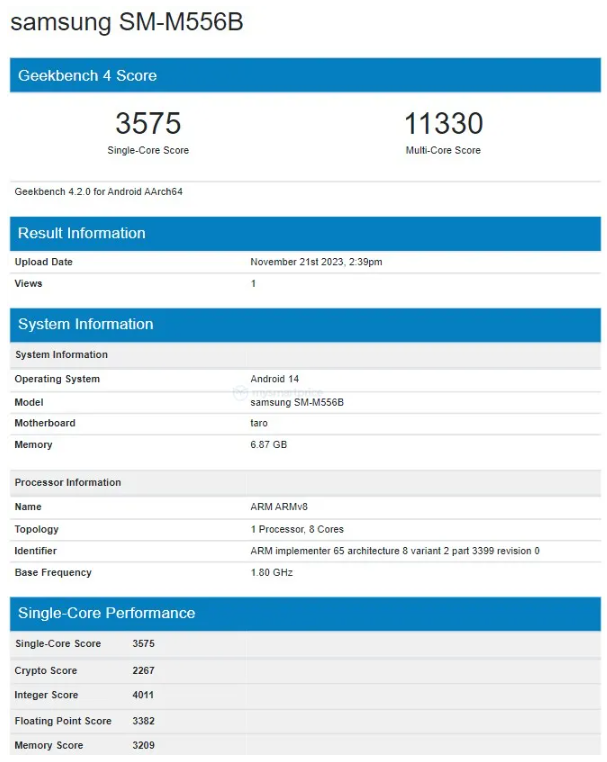
Task: Select the 'Android 14' value
Action: (x=275, y=379)
